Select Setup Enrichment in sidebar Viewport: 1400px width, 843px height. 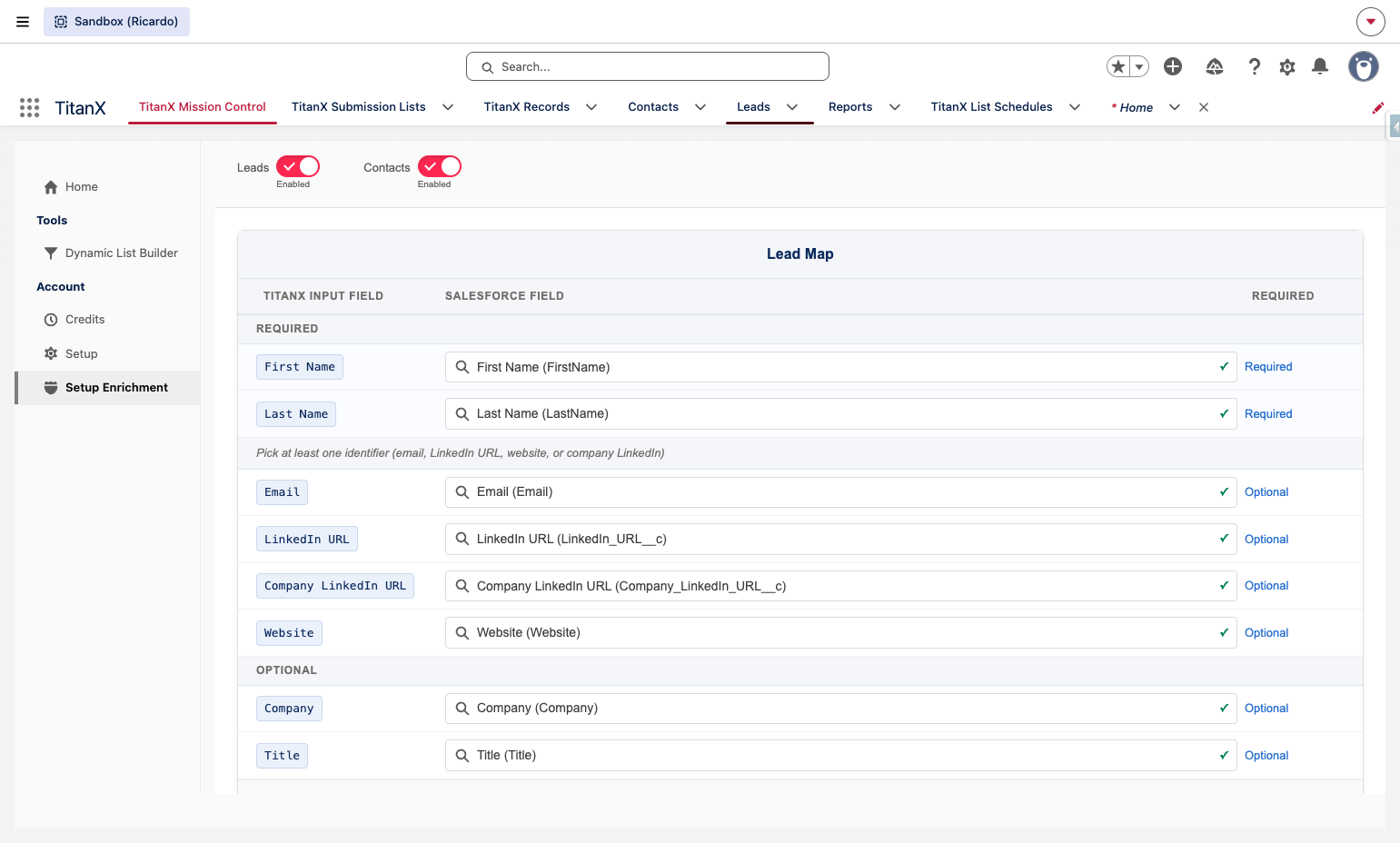coord(108,388)
